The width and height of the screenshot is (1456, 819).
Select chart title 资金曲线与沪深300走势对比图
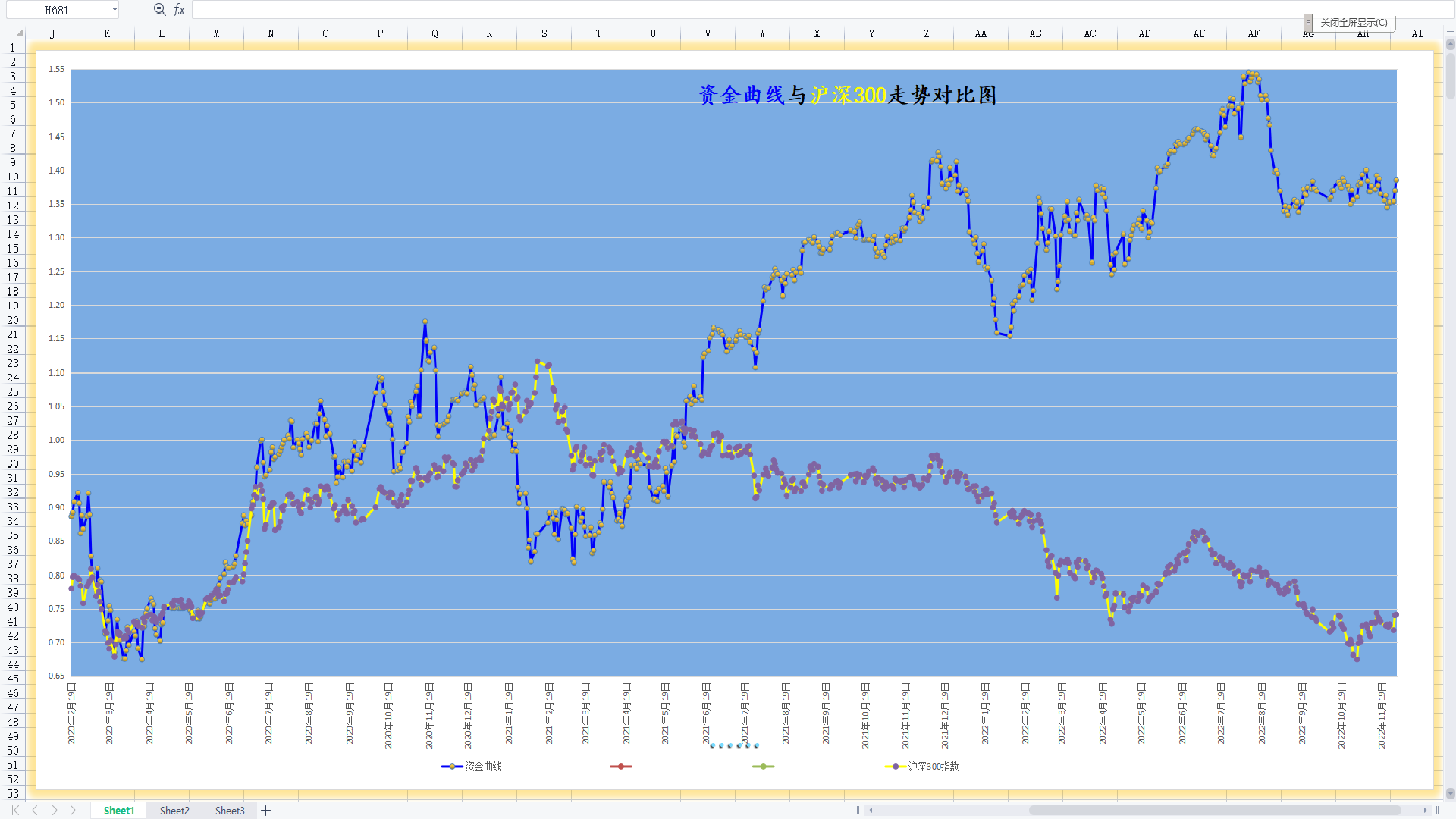tap(847, 95)
